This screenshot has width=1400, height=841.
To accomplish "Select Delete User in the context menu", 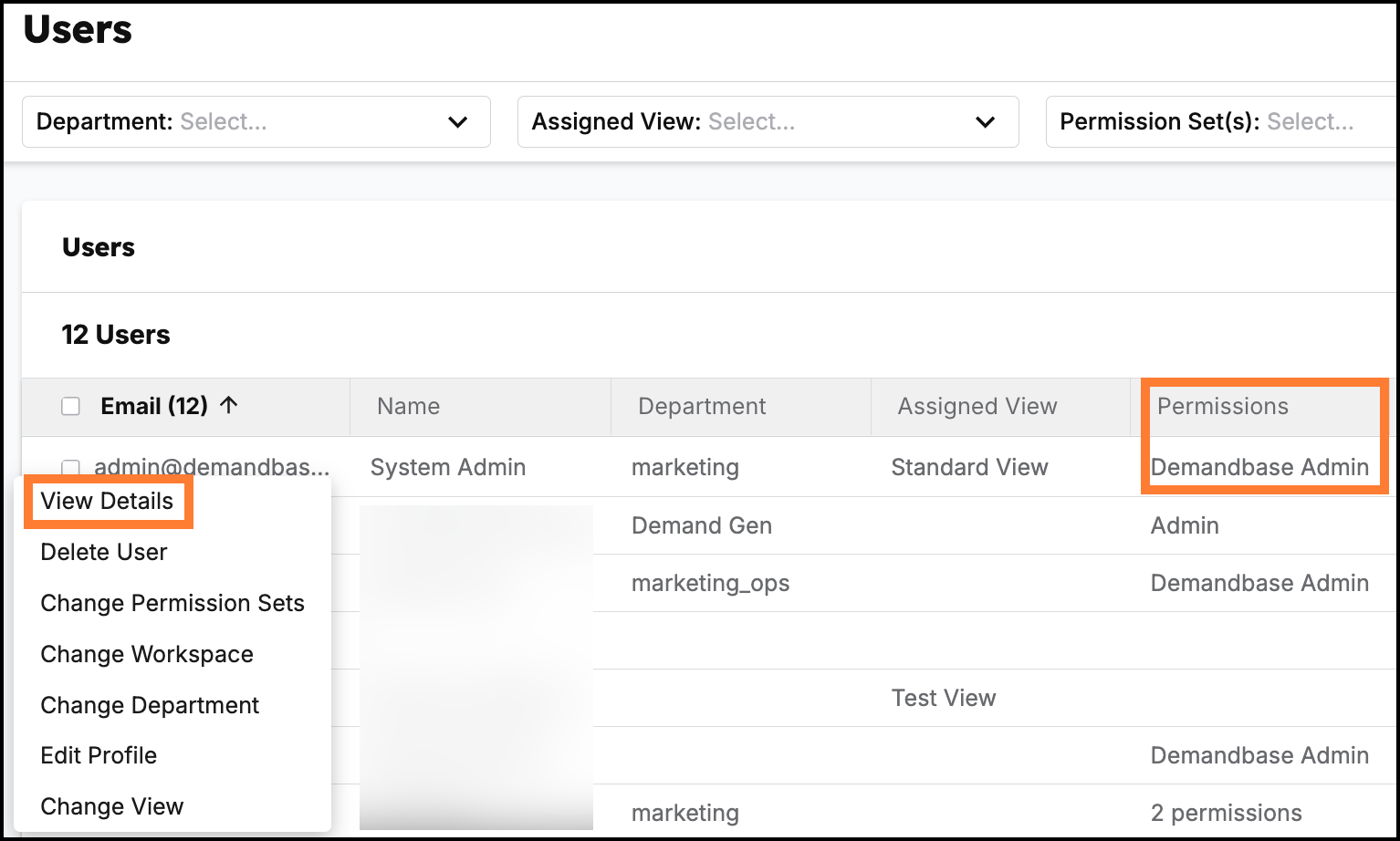I will pos(104,552).
